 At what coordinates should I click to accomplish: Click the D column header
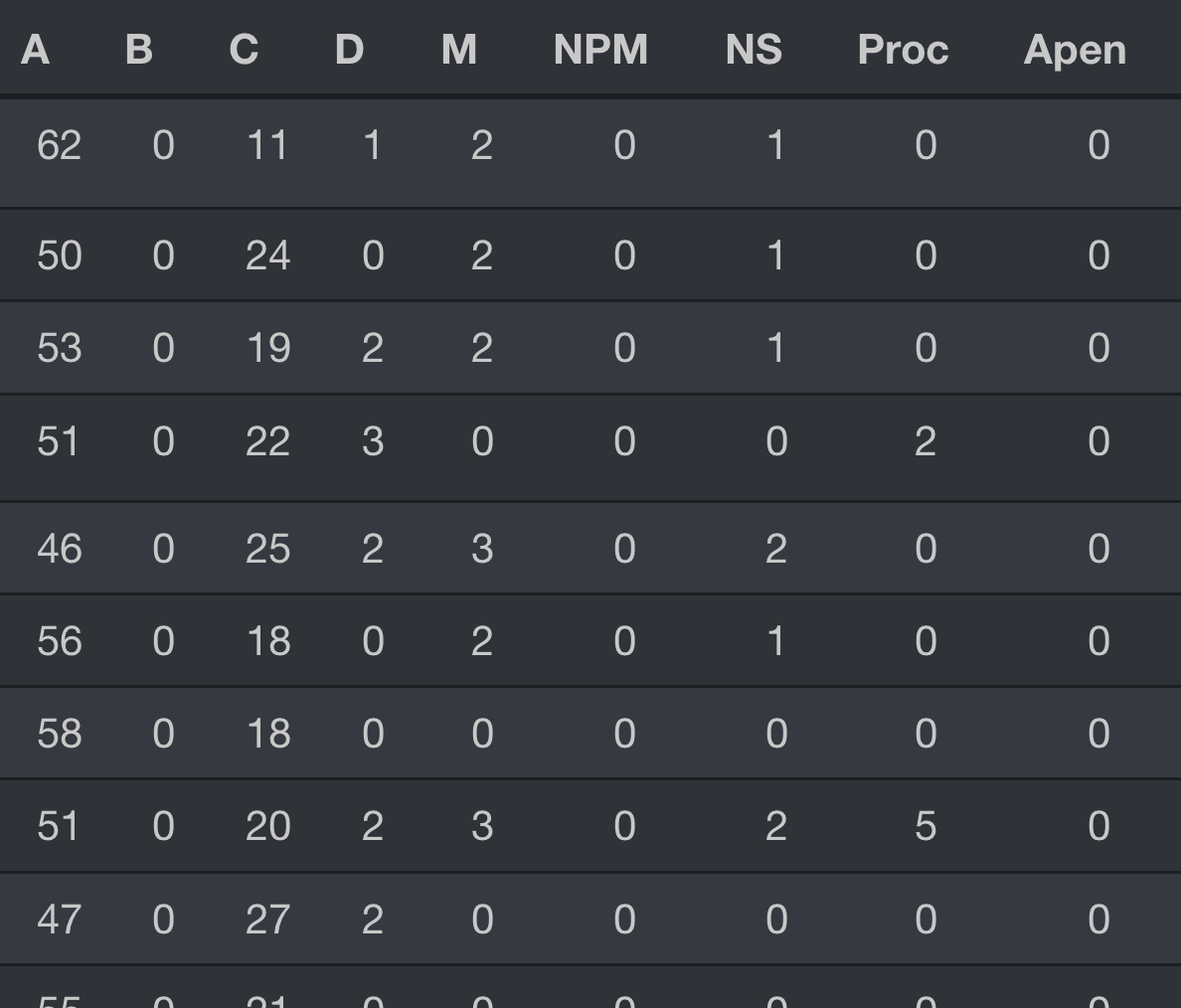pos(350,50)
